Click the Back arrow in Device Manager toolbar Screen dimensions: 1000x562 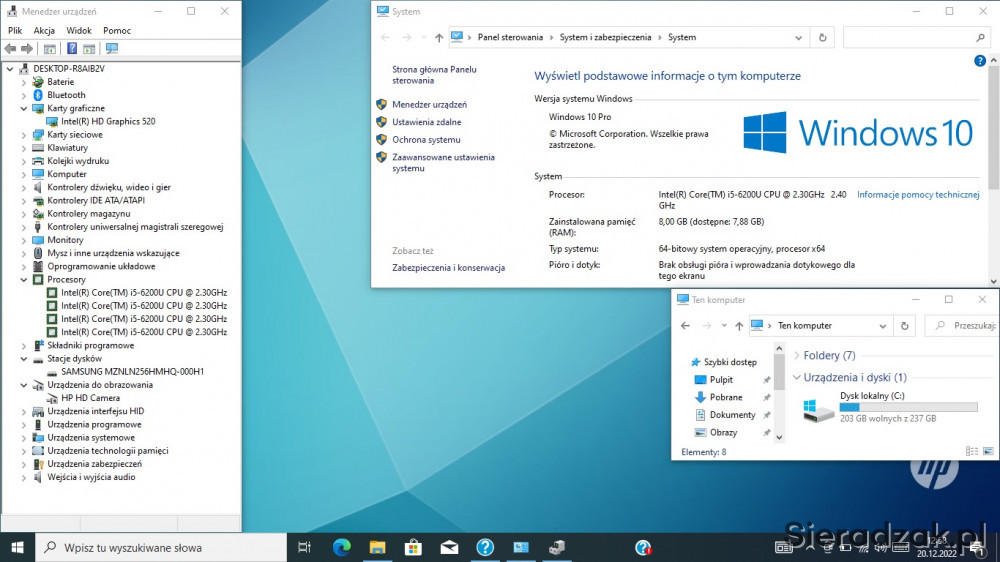[x=10, y=48]
